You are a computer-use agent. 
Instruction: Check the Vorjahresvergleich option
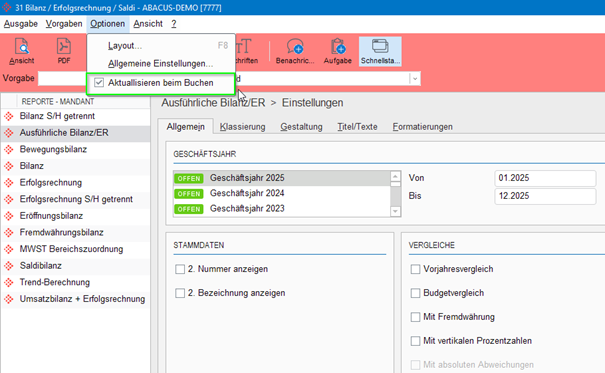click(x=415, y=269)
